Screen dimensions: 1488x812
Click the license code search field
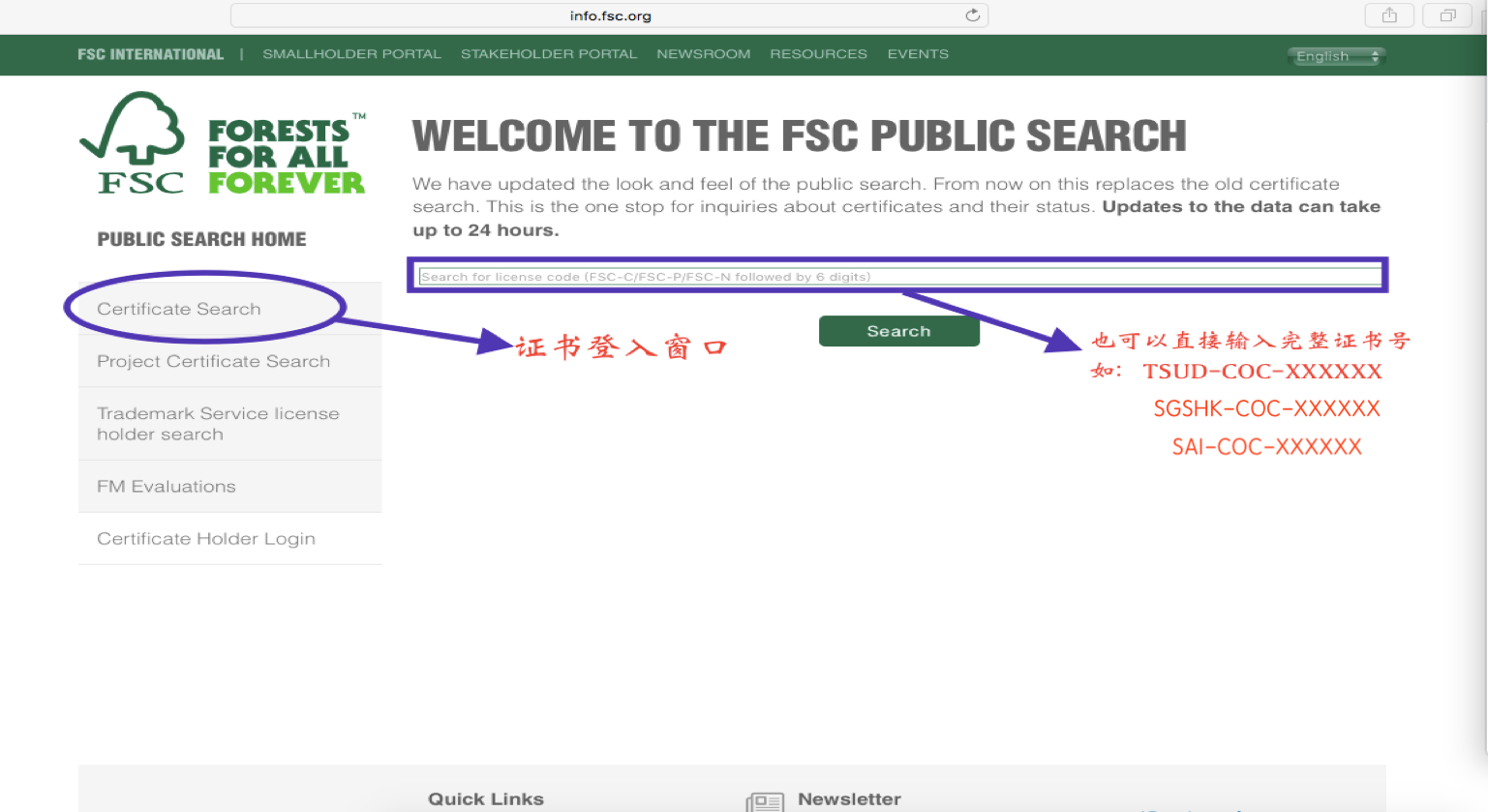pos(900,277)
